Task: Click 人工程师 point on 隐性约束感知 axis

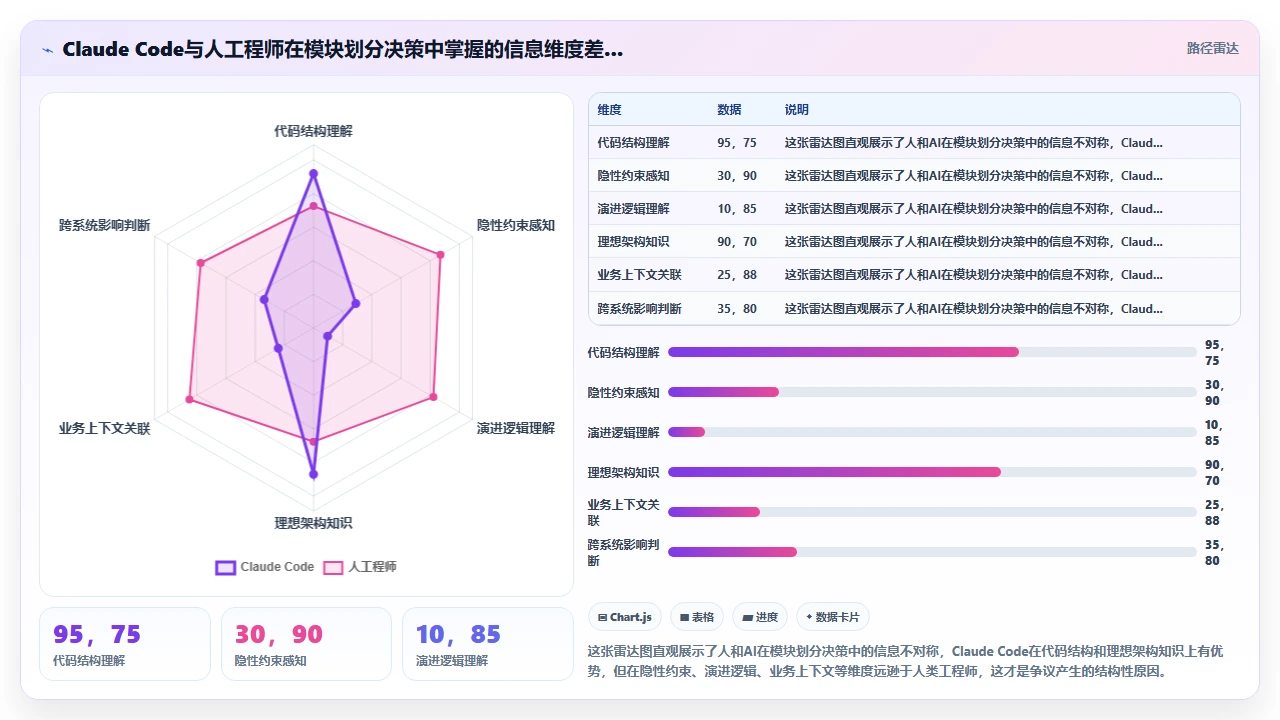Action: click(x=440, y=254)
